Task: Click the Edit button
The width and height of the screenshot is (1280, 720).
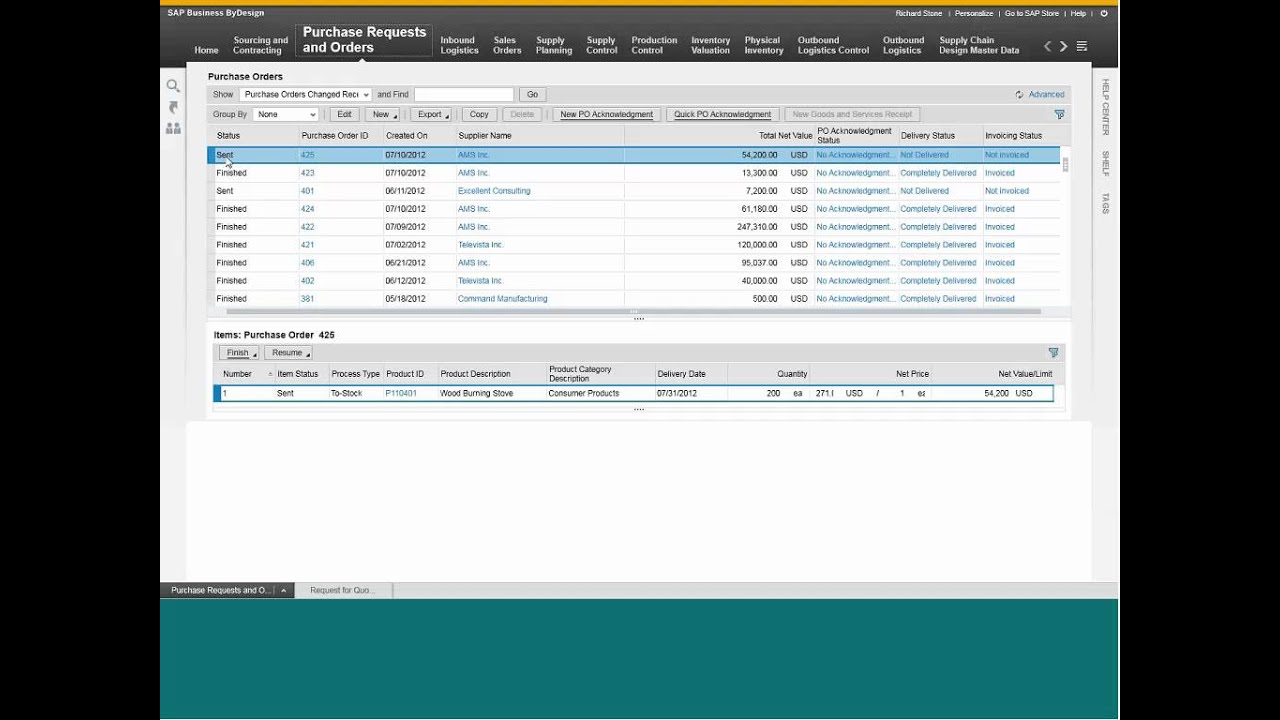Action: (344, 115)
